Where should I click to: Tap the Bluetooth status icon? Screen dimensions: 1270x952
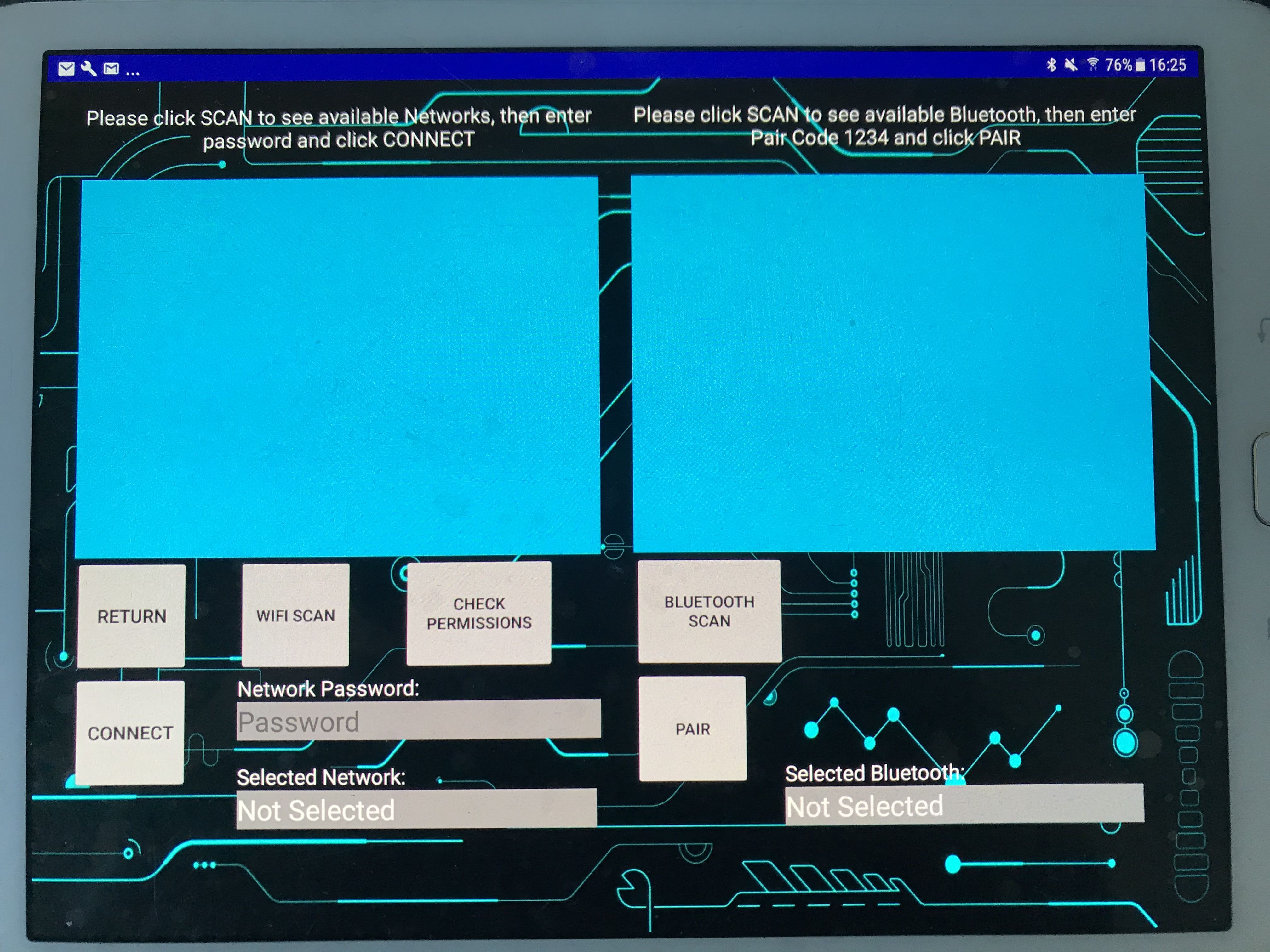click(1051, 65)
